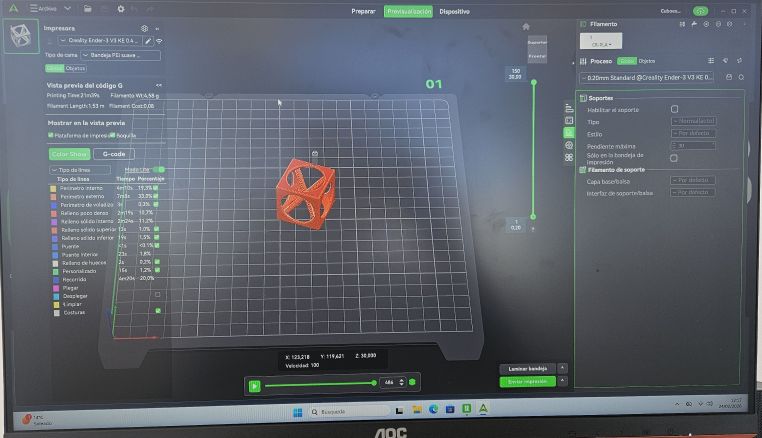Open the file folder icon in top toolbar

point(87,9)
